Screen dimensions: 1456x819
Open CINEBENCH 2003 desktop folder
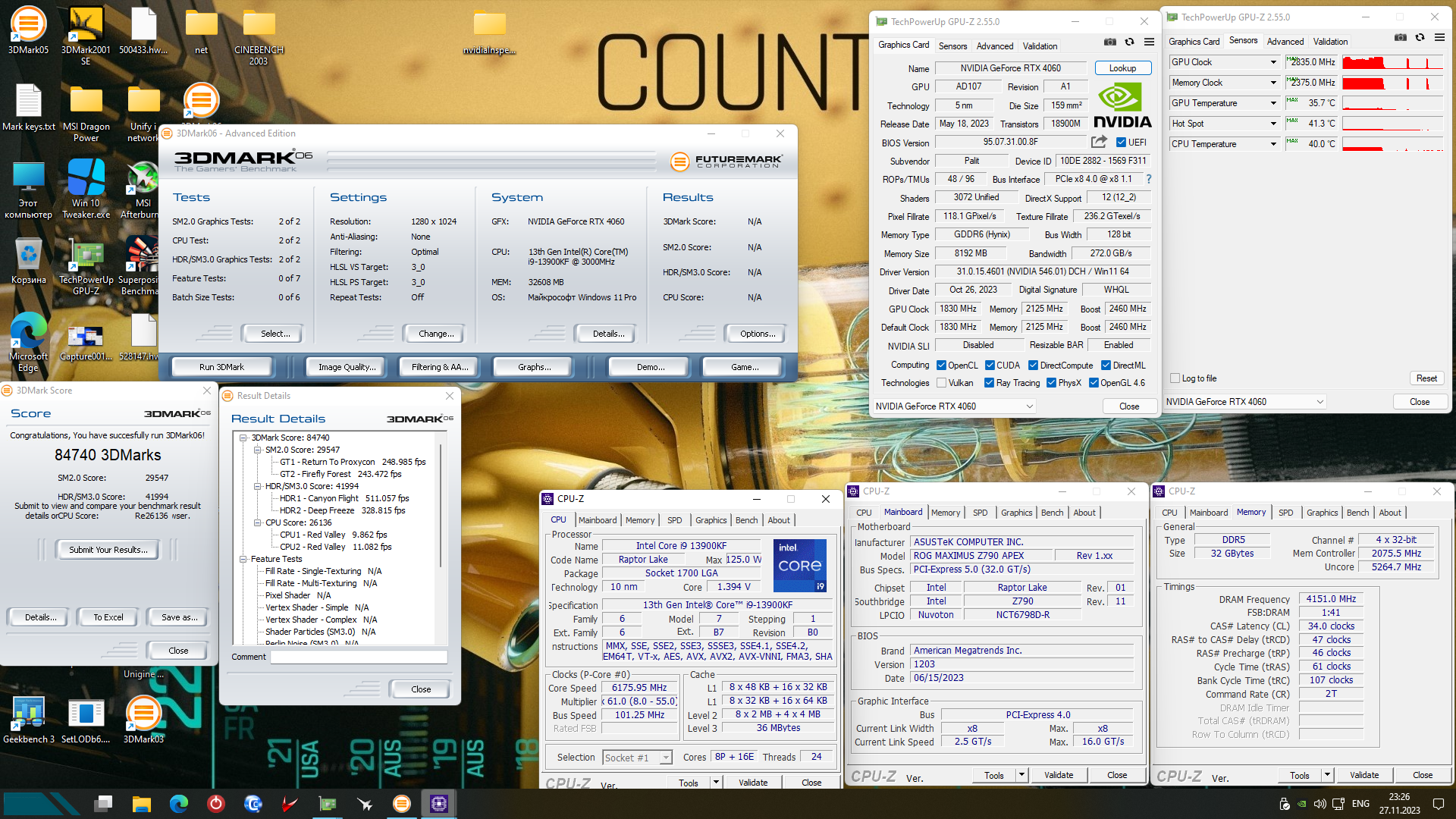(259, 35)
